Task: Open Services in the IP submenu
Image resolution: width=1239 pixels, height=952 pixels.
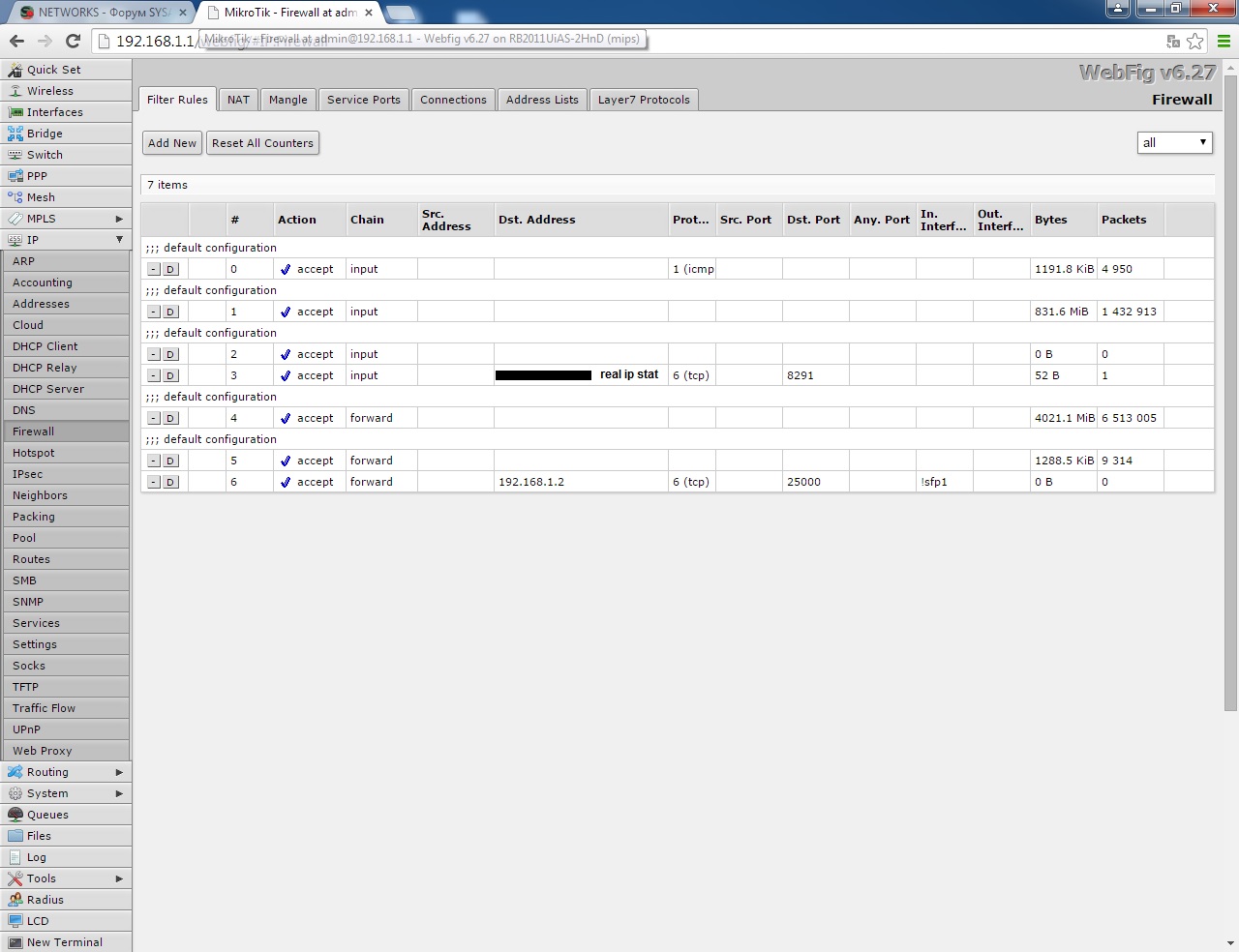Action: click(x=67, y=623)
